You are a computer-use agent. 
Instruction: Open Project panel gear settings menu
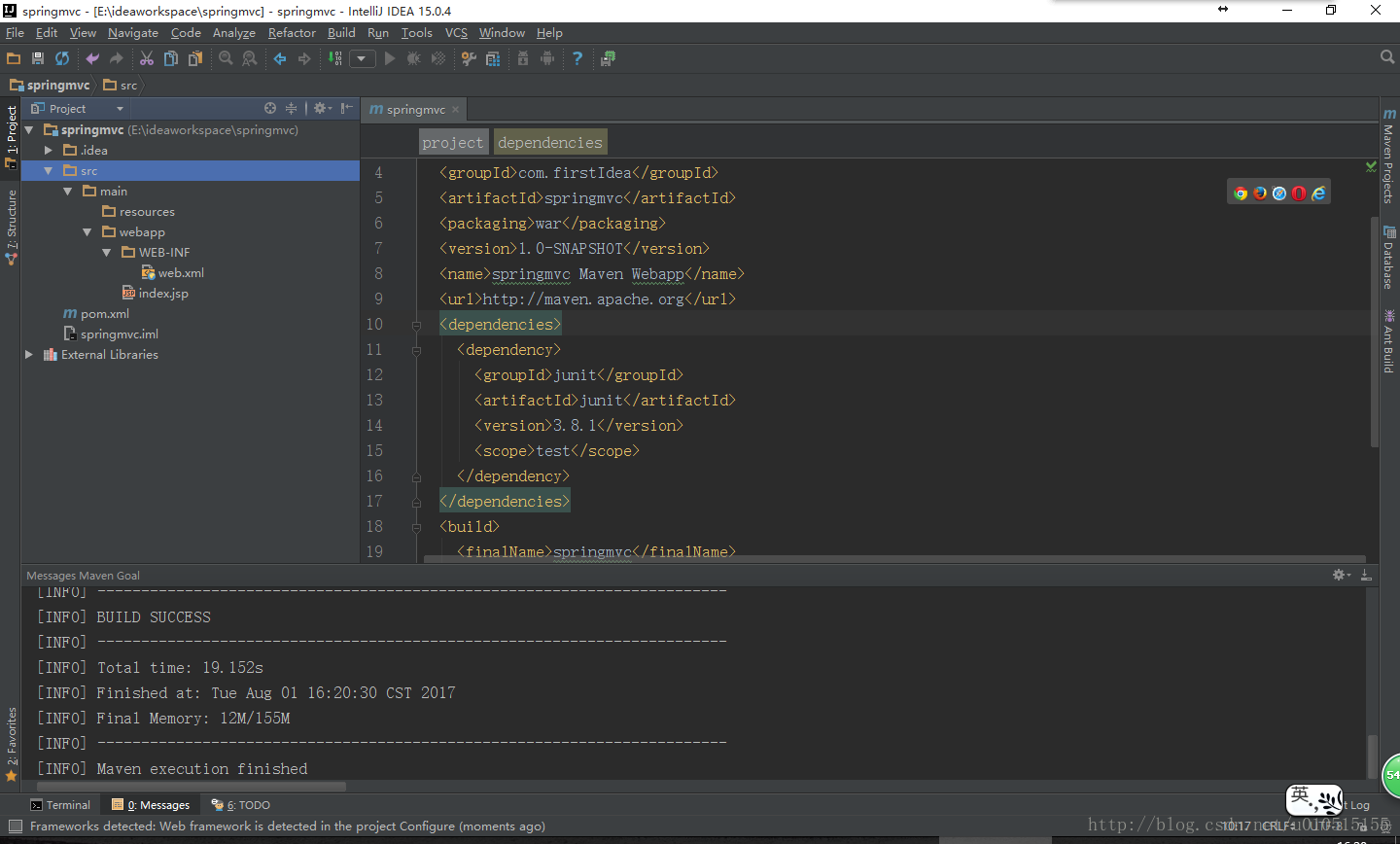coord(322,108)
